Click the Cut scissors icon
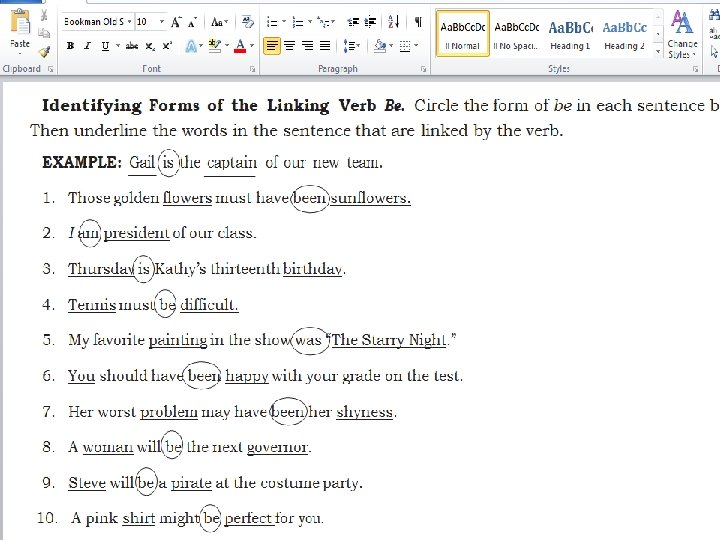720x540 pixels. (x=44, y=16)
